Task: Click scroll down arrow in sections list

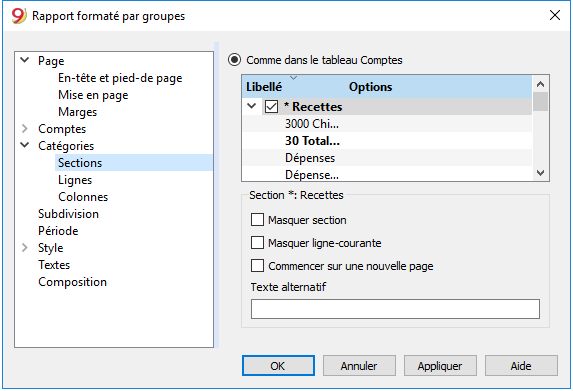Action: coord(540,172)
